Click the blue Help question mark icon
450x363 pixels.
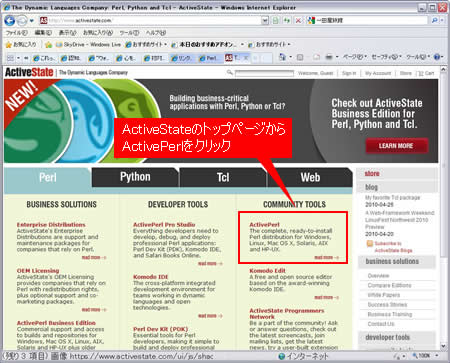tap(437, 57)
